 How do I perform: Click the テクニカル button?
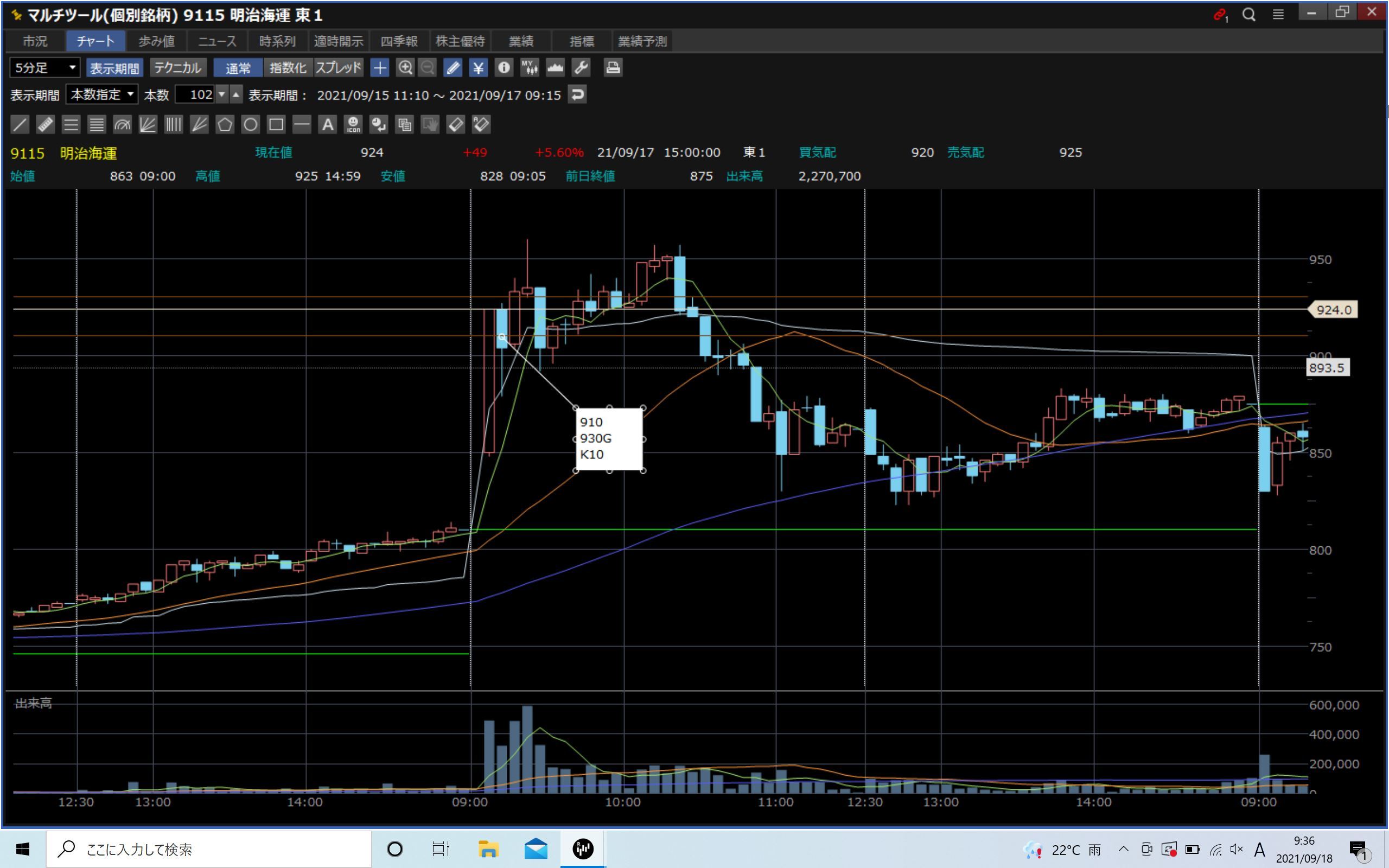[x=178, y=68]
